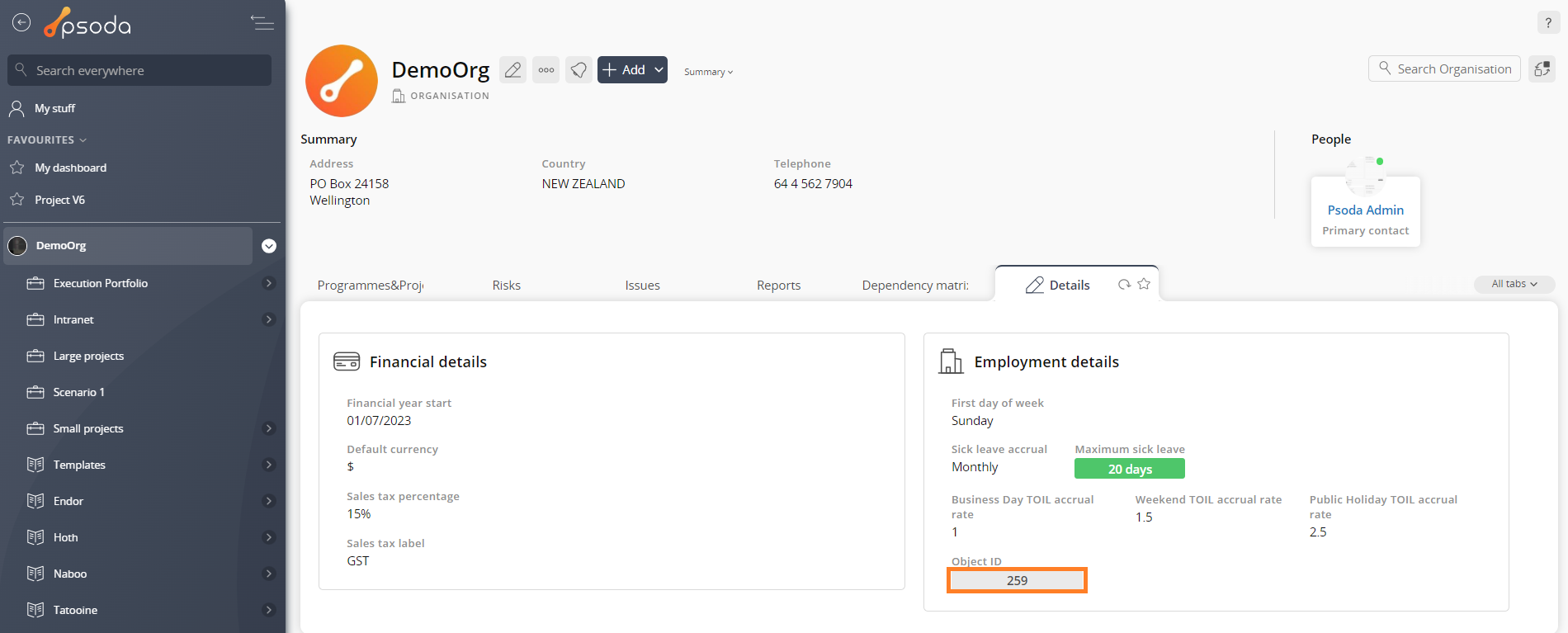Open the Psoda Admin contact link
1568x633 pixels.
point(1365,210)
